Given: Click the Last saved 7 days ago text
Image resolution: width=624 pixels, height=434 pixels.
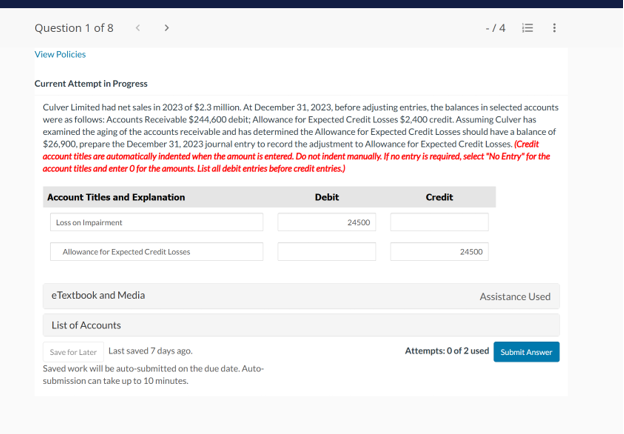Looking at the screenshot, I should click(x=150, y=351).
